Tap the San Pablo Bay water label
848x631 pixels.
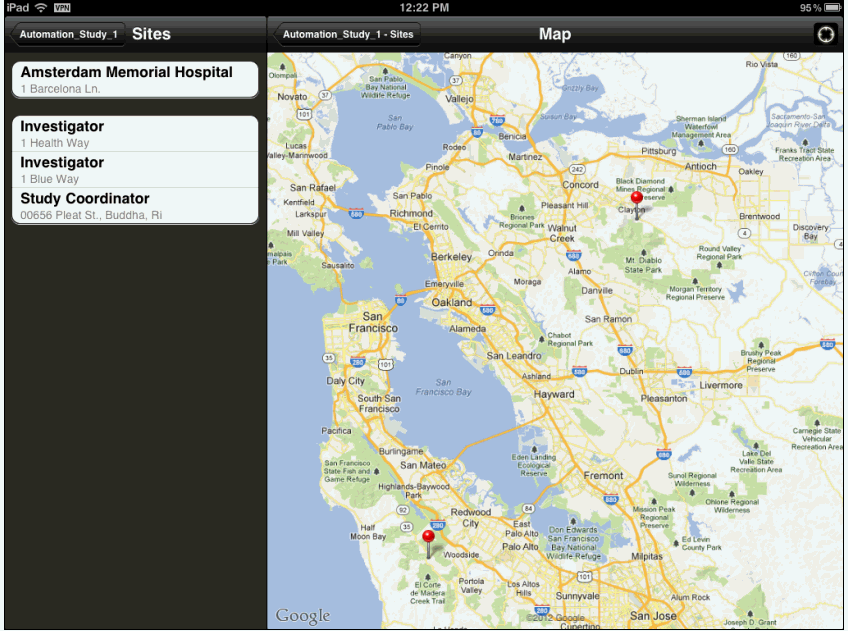pyautogui.click(x=395, y=122)
